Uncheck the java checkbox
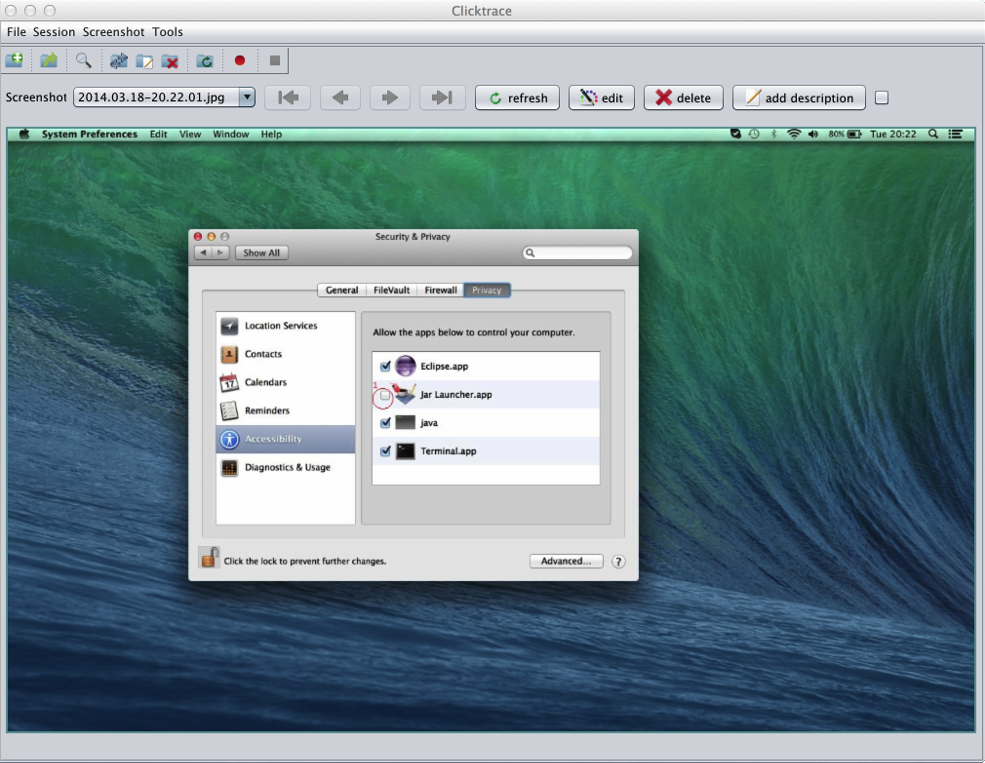985x763 pixels. 385,423
